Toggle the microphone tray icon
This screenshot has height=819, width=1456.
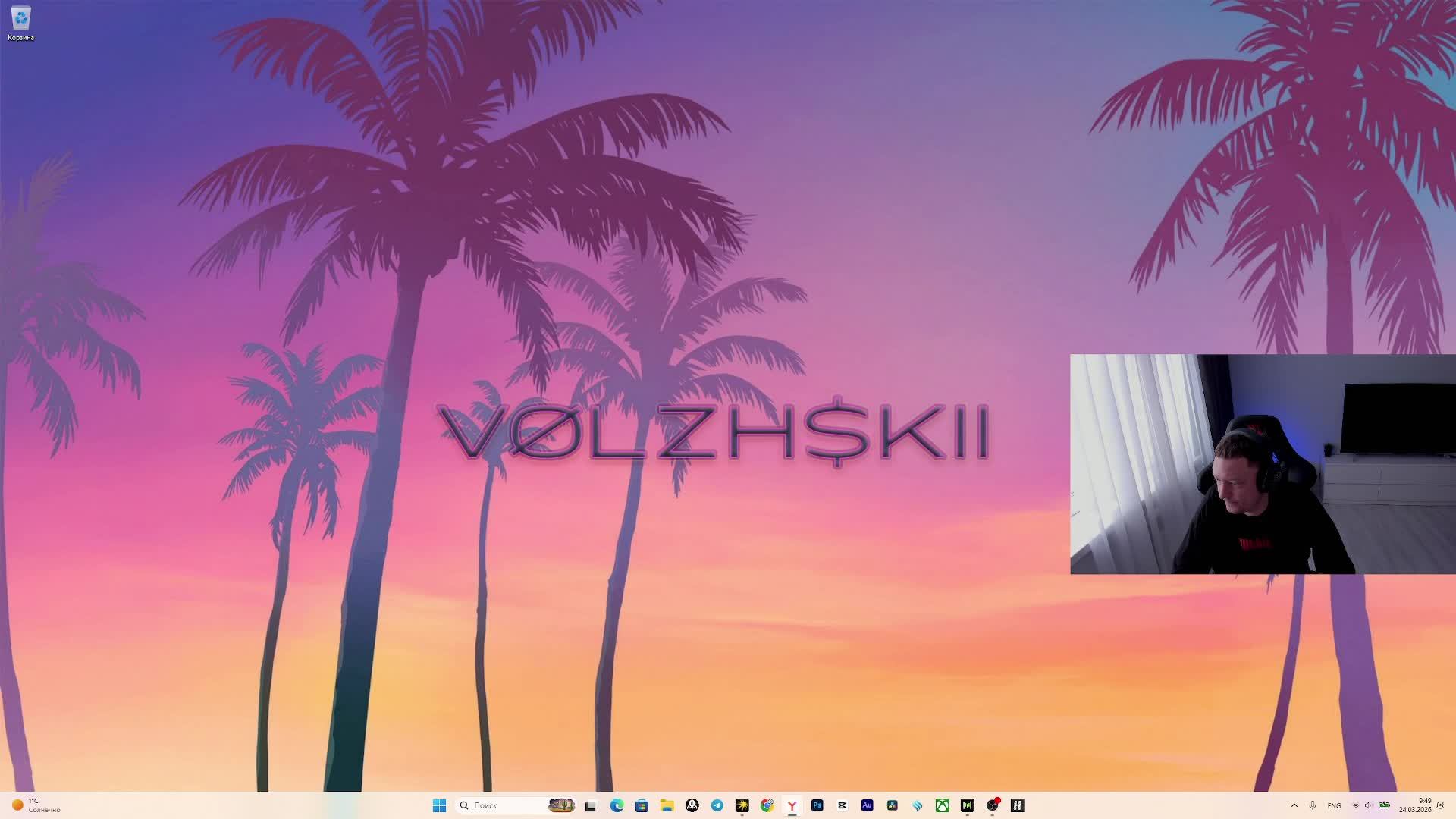tap(1313, 805)
